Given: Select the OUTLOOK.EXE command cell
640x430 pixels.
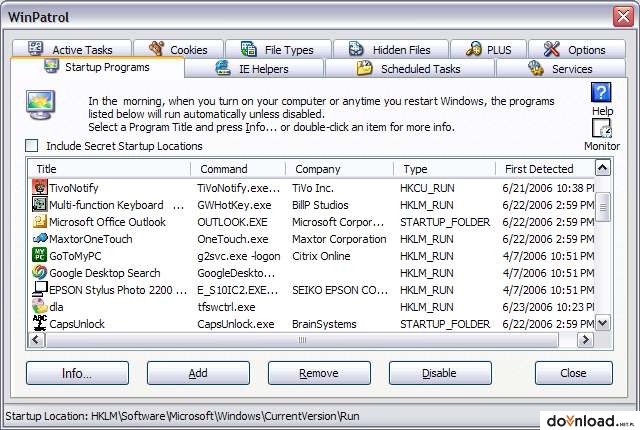Looking at the screenshot, I should [232, 222].
